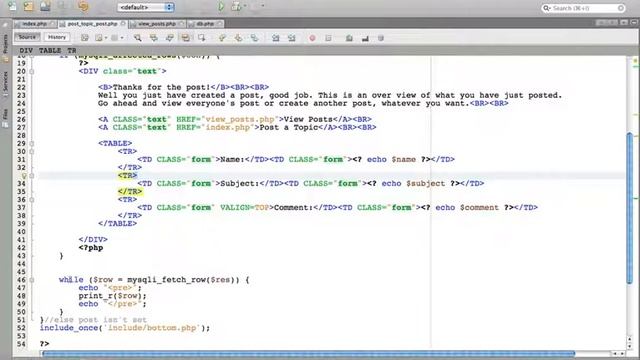Toggle the History view button
Screen dimensions: 640x360
tap(57, 37)
